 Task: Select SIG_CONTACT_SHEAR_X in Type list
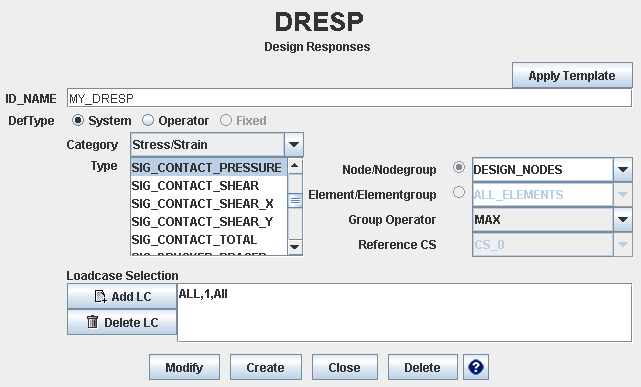(x=209, y=204)
